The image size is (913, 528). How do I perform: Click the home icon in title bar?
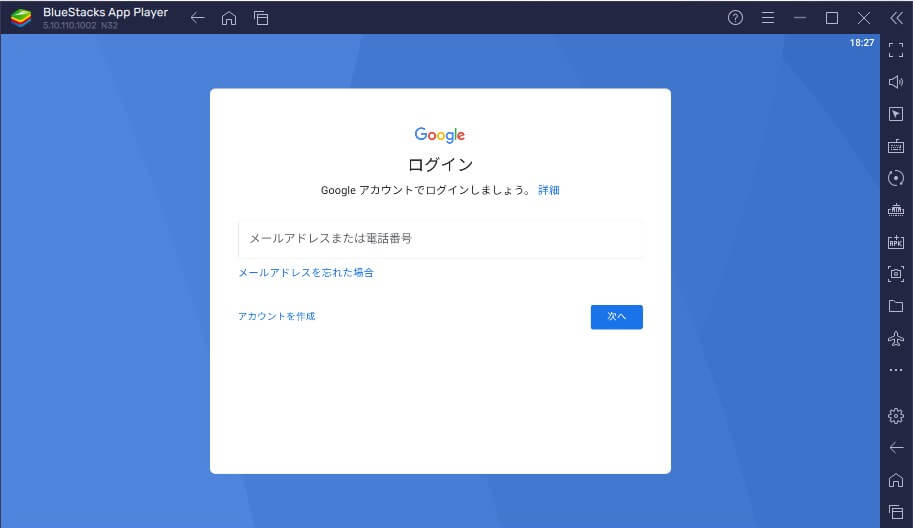coord(229,18)
